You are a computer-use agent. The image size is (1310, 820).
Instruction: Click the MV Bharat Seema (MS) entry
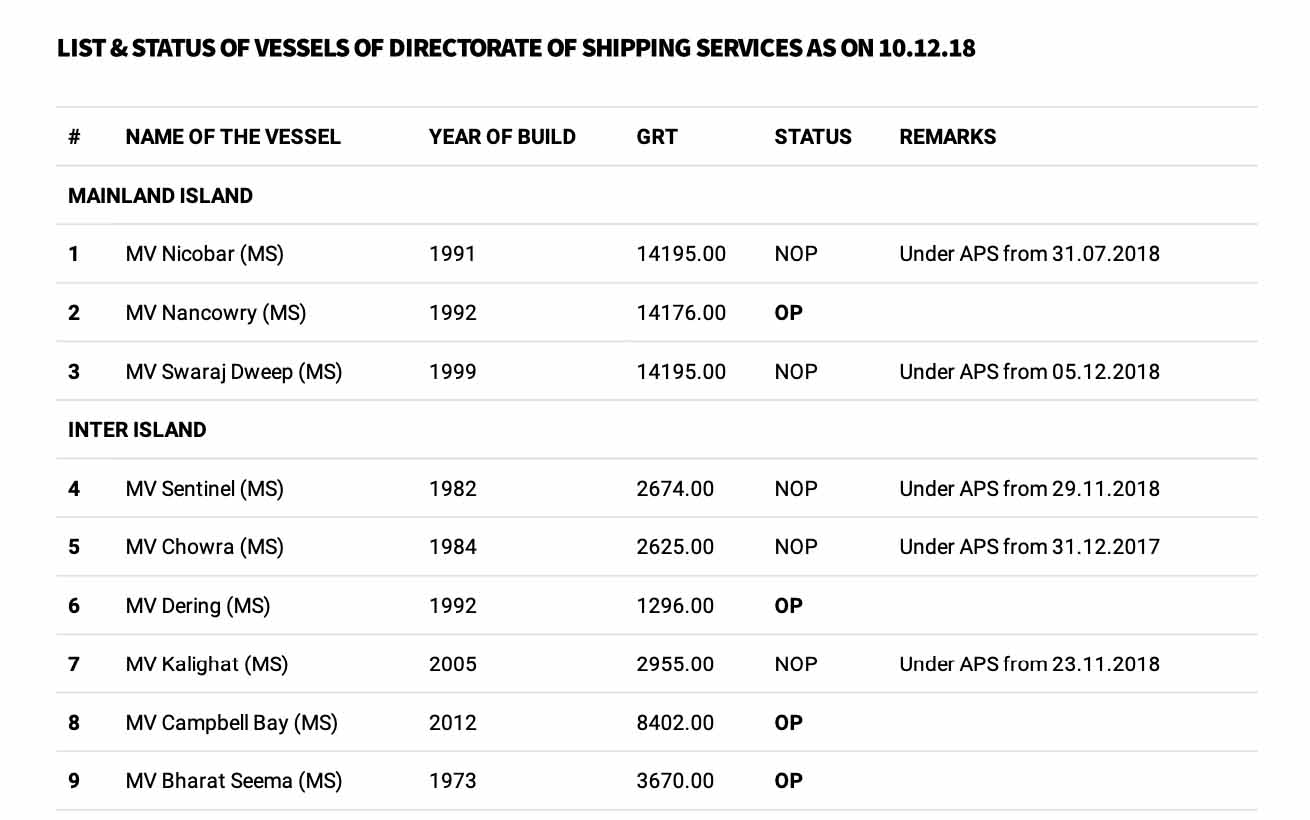pos(234,781)
